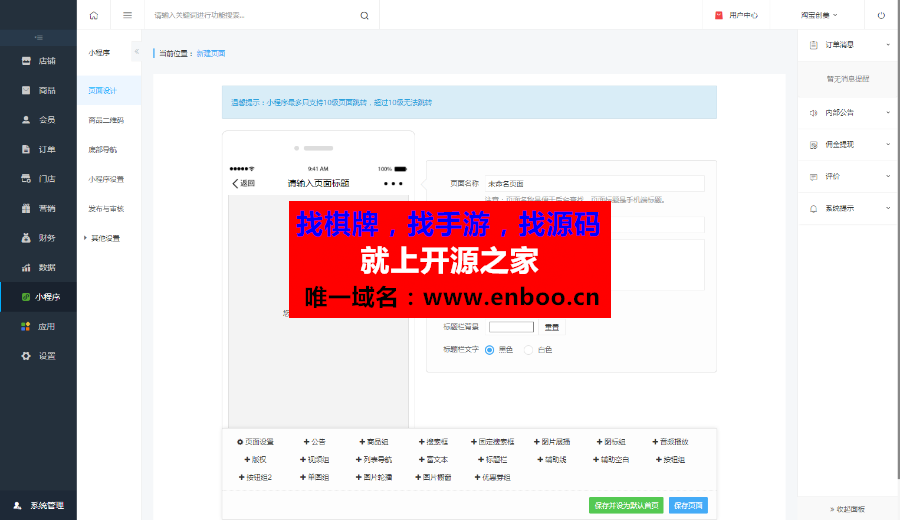Add a 富文本 component

[433, 460]
